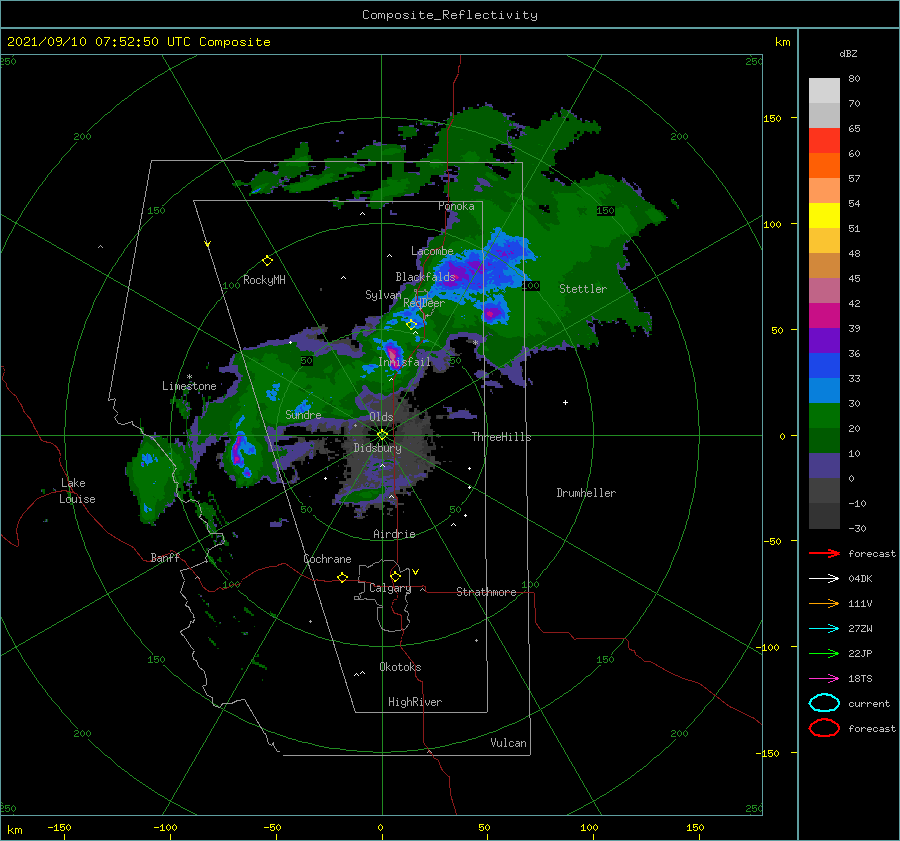Image resolution: width=900 pixels, height=841 pixels.
Task: Click the Lake Louise label on map
Action: point(77,491)
